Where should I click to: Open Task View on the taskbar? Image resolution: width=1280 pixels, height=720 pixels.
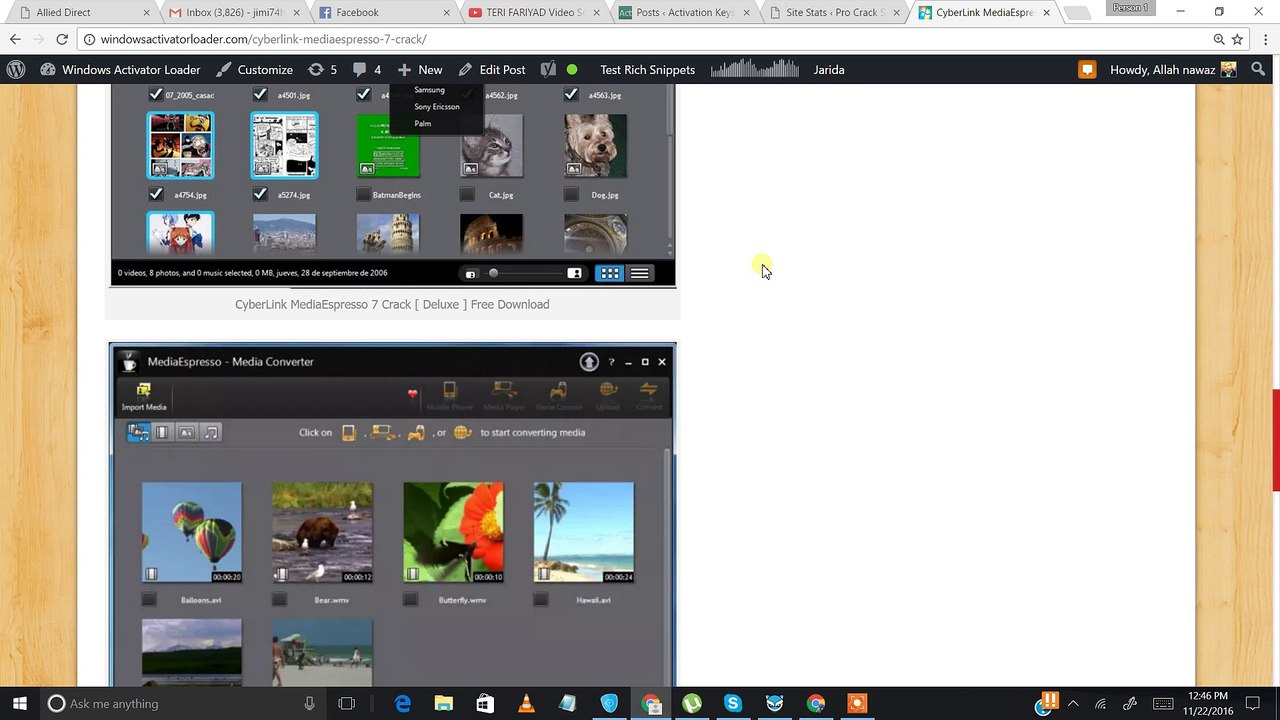347,703
